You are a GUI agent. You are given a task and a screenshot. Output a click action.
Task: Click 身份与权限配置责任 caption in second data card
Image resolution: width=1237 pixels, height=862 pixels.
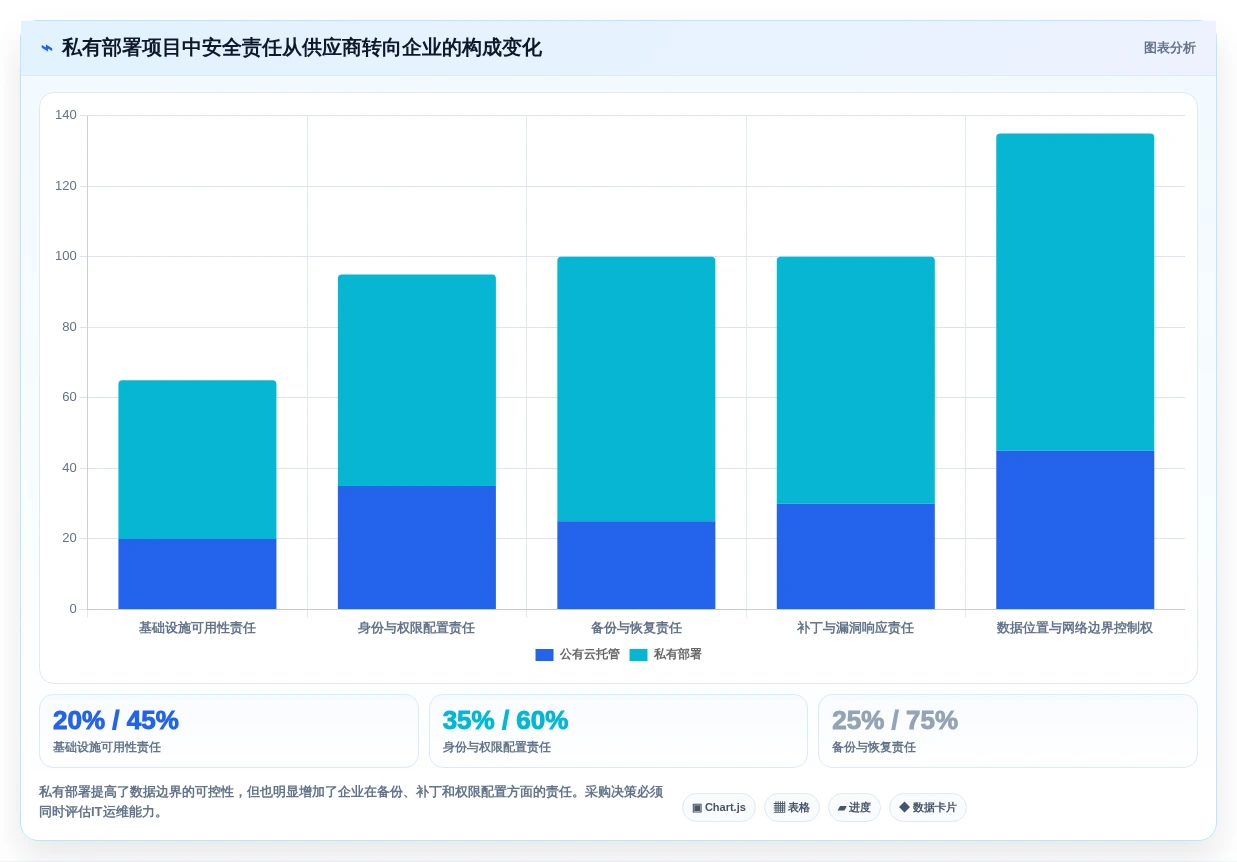[497, 748]
